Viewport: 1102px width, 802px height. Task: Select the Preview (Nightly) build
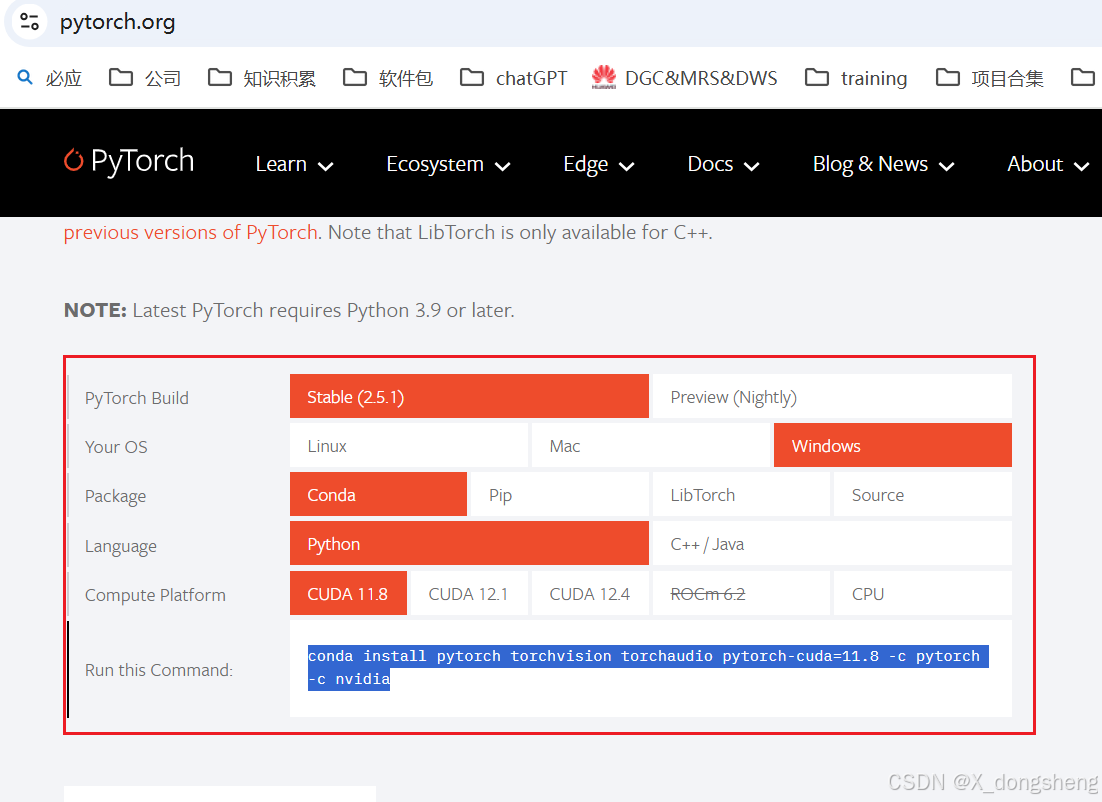click(x=832, y=396)
